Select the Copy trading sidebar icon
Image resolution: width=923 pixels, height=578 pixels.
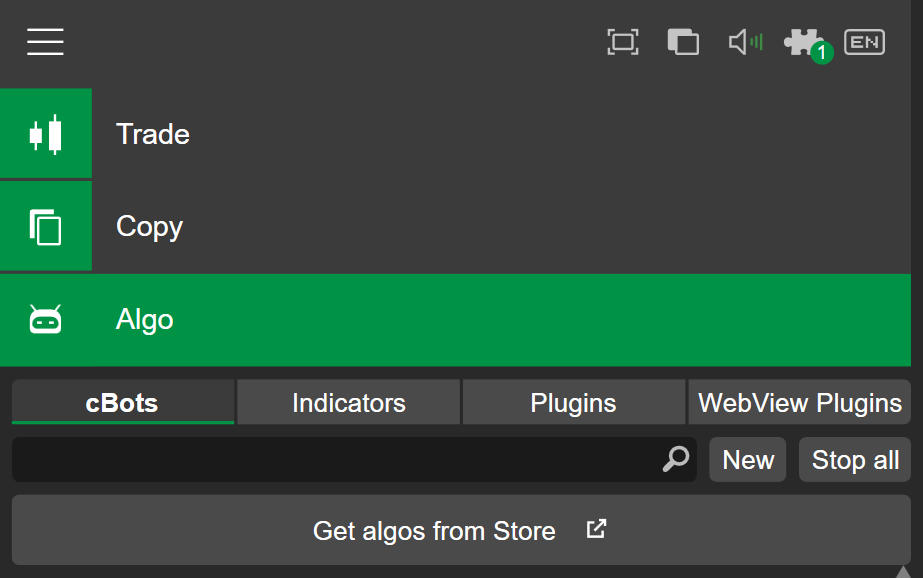(x=45, y=226)
